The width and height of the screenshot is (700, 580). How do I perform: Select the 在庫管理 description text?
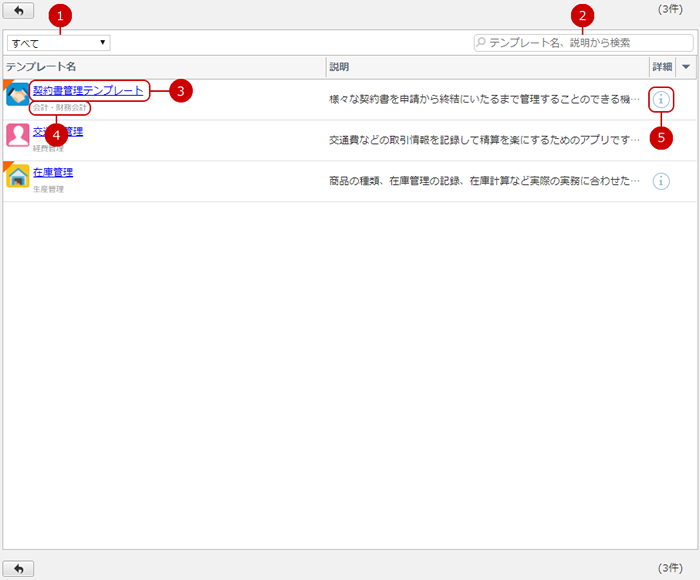coord(484,181)
